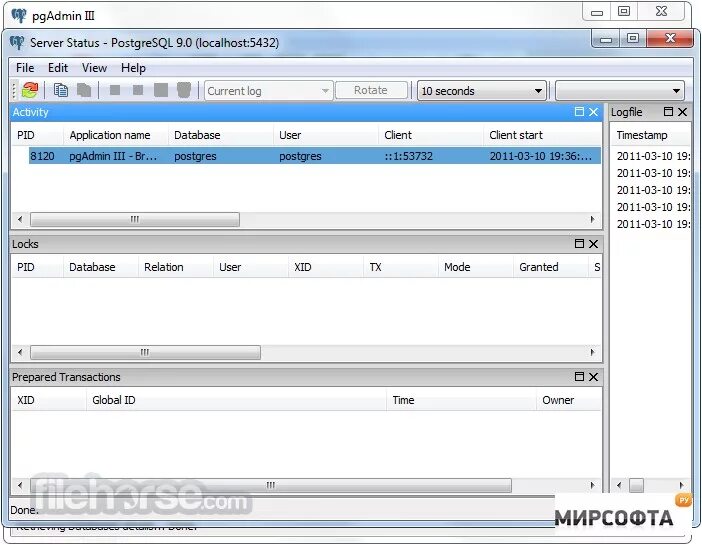This screenshot has height=545, width=702.
Task: Maximize the Prepared Transactions panel
Action: coord(579,377)
